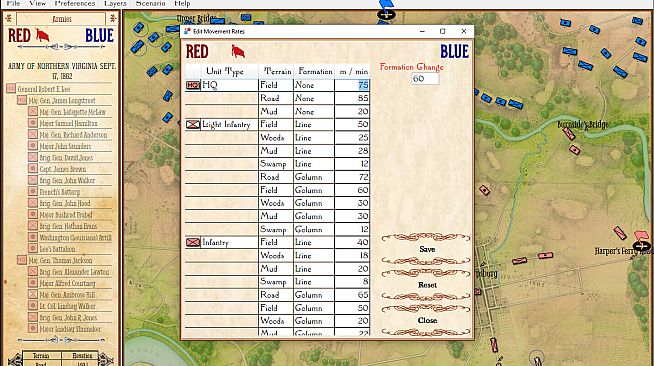
Task: Click the Save button in dialog
Action: [426, 249]
